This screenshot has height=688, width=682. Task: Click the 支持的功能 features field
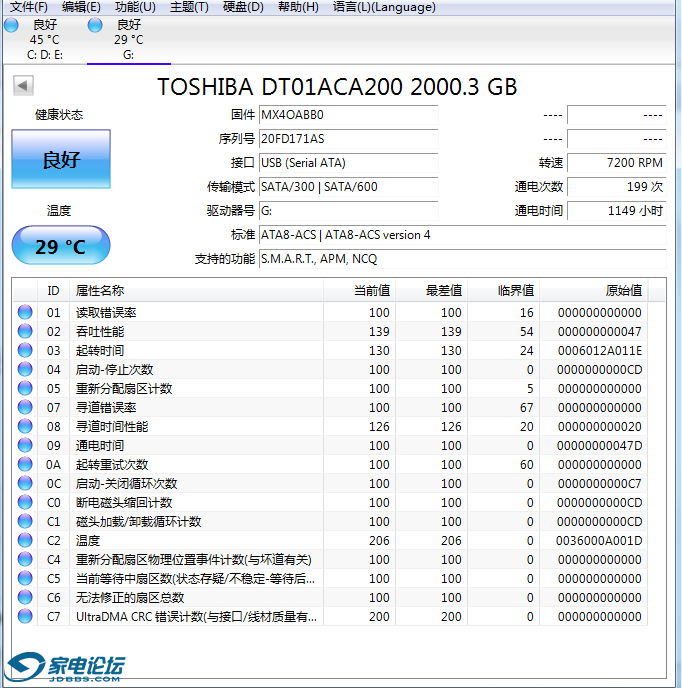point(463,259)
